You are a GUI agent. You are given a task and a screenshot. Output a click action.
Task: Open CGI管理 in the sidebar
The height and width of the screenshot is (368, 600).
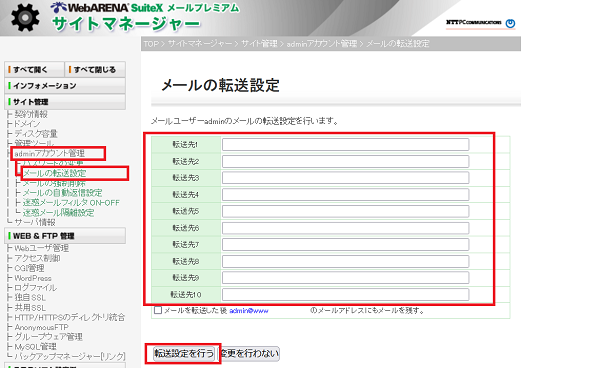29,268
